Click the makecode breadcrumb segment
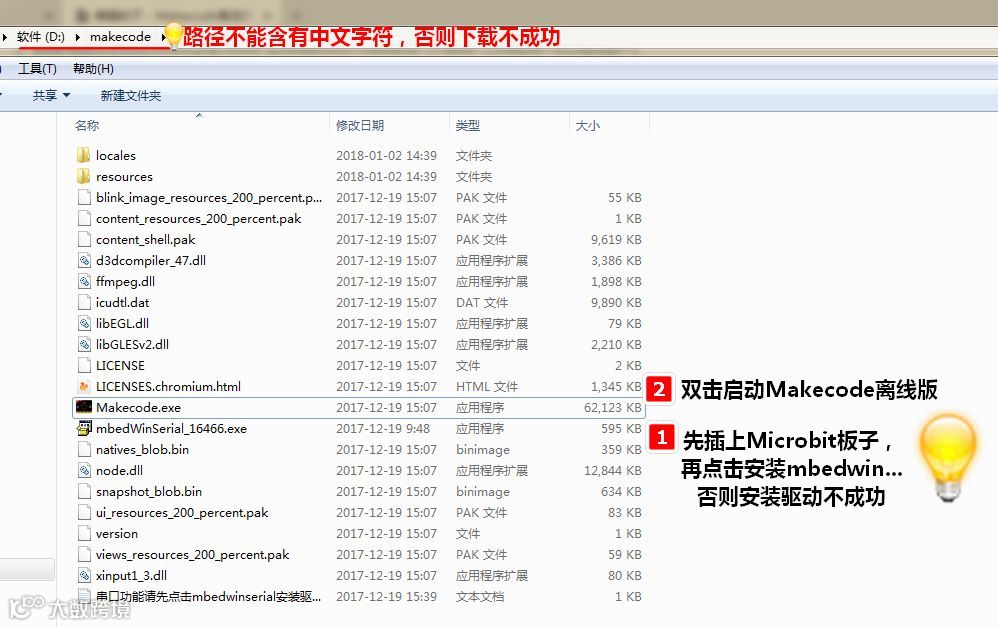Viewport: 998px width, 627px height. click(x=120, y=37)
